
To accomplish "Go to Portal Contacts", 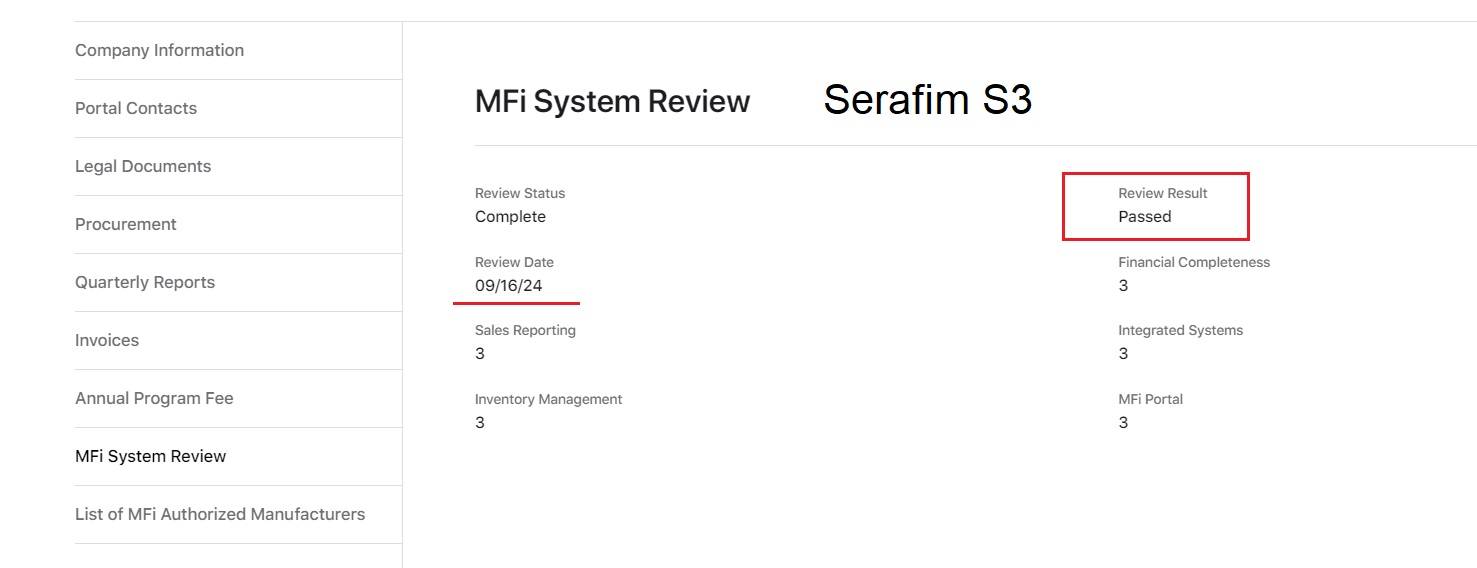I will pyautogui.click(x=136, y=108).
